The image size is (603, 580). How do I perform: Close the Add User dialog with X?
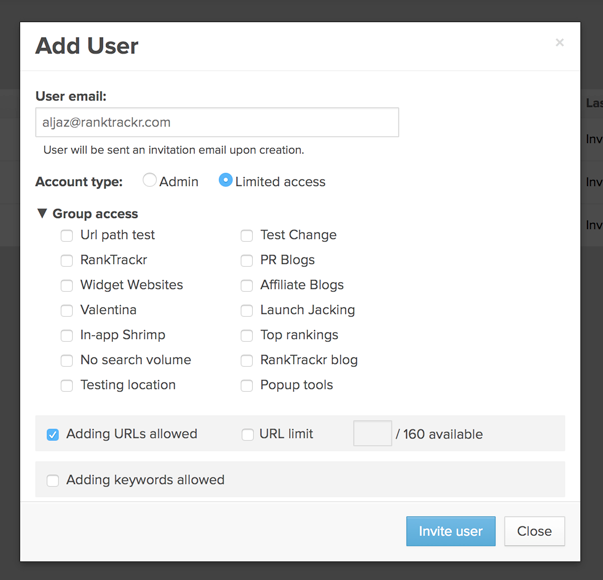point(560,42)
